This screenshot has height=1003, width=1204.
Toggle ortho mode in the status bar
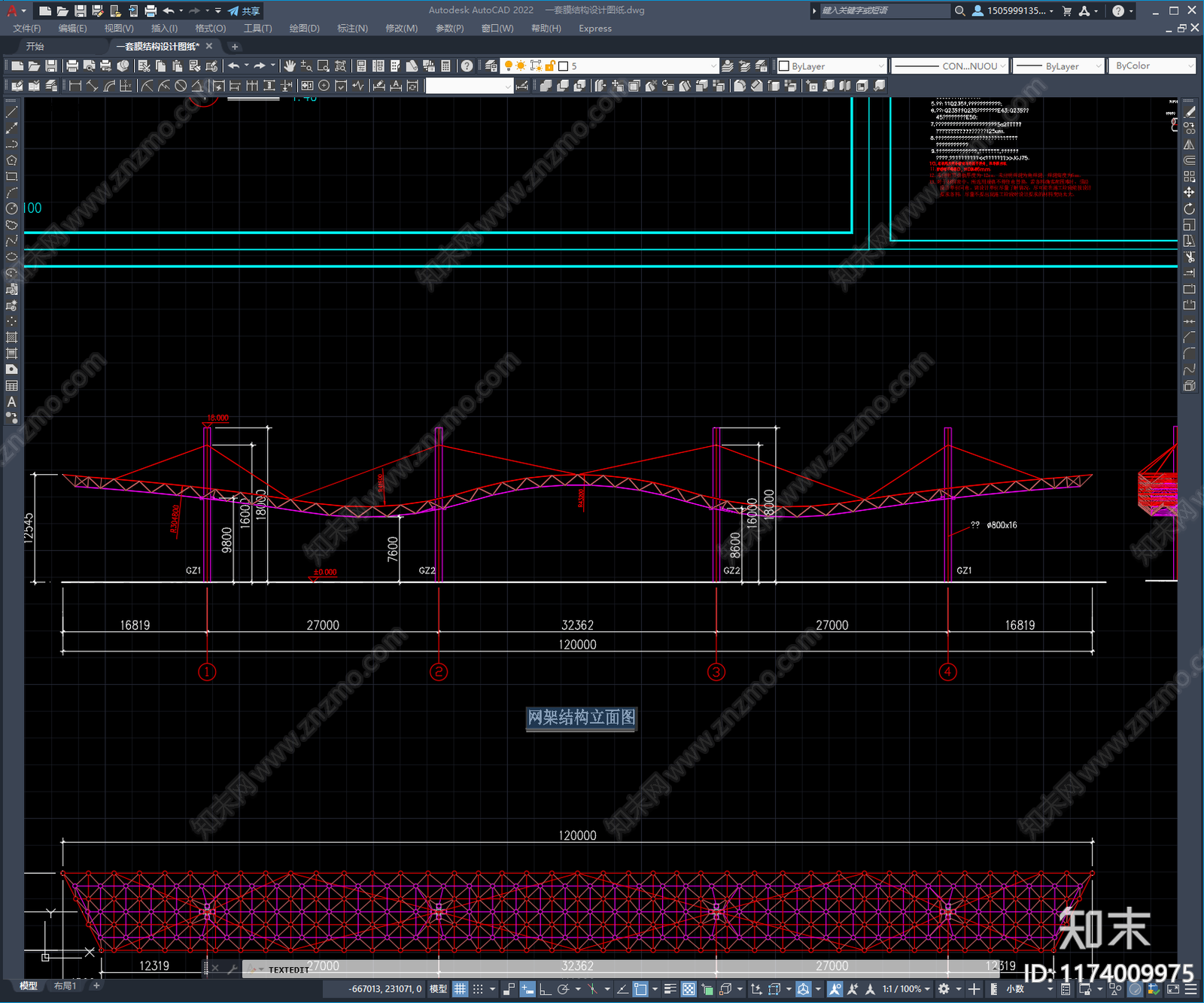coord(546,989)
